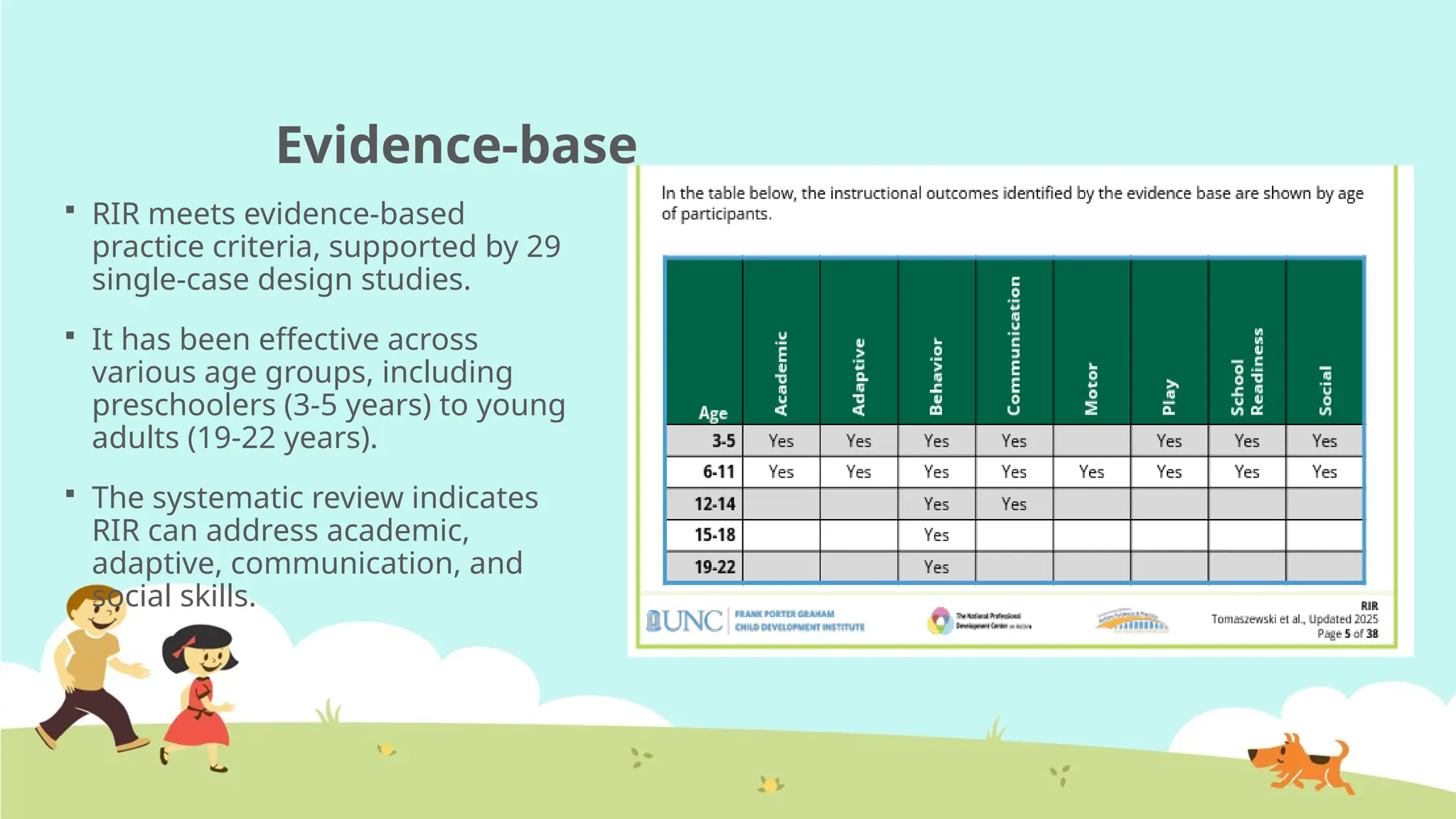Click the Academic column header

(781, 373)
